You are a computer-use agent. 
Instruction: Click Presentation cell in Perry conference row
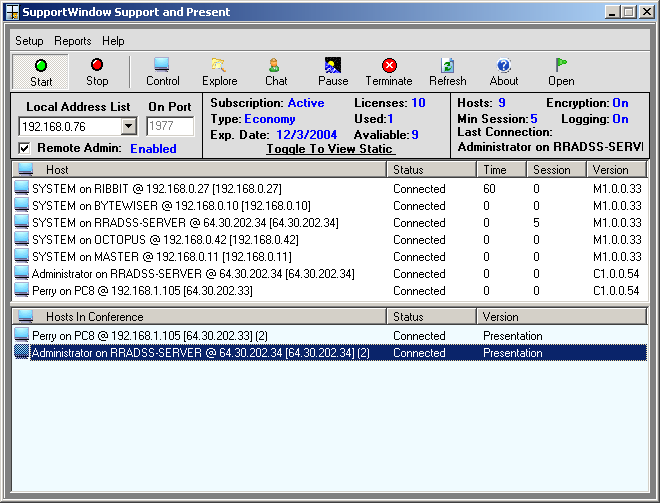tap(513, 336)
